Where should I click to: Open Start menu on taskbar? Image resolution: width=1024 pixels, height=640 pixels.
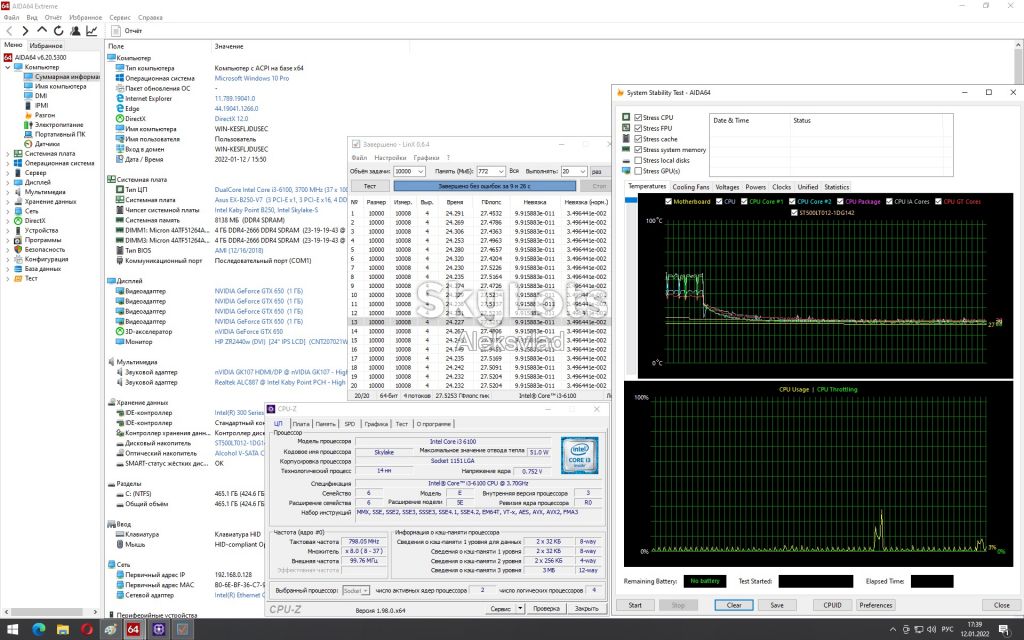pos(12,630)
